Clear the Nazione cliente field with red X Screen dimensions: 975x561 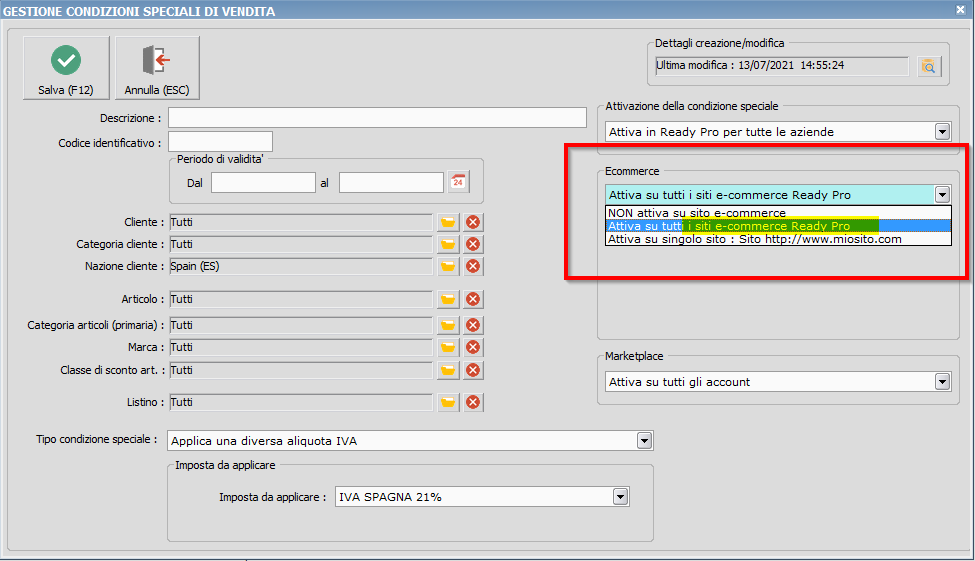473,266
